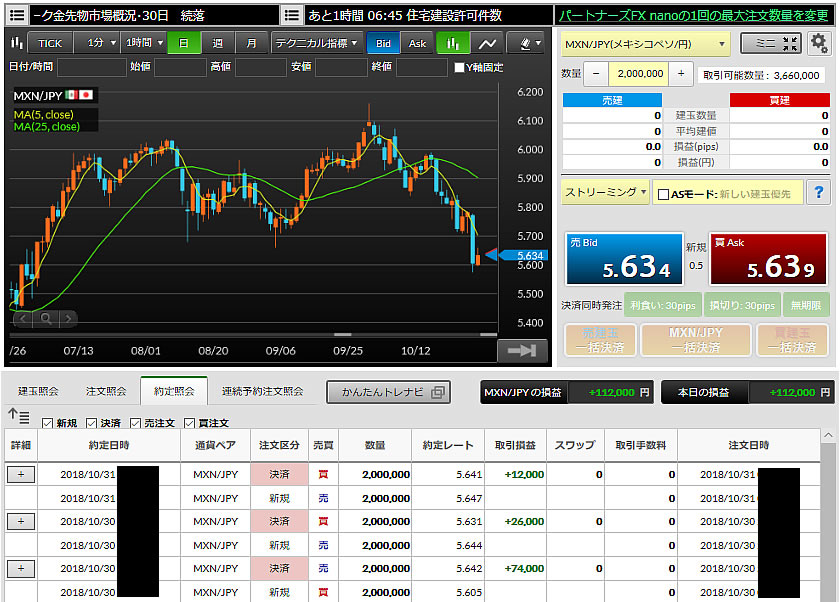This screenshot has height=602, width=840.
Task: Click 売建玉一括決済 button
Action: point(601,340)
